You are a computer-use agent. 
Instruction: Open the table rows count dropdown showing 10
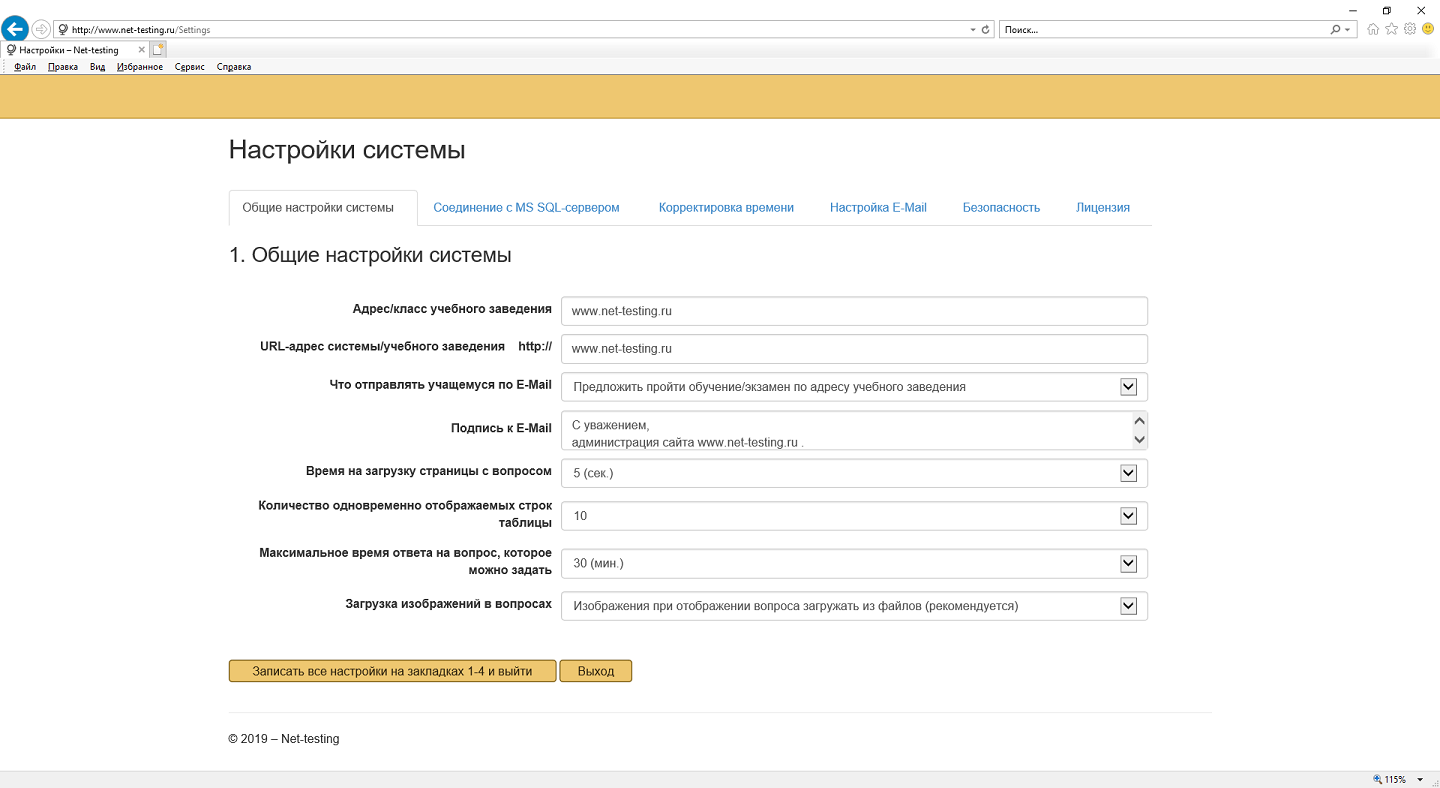[1129, 516]
